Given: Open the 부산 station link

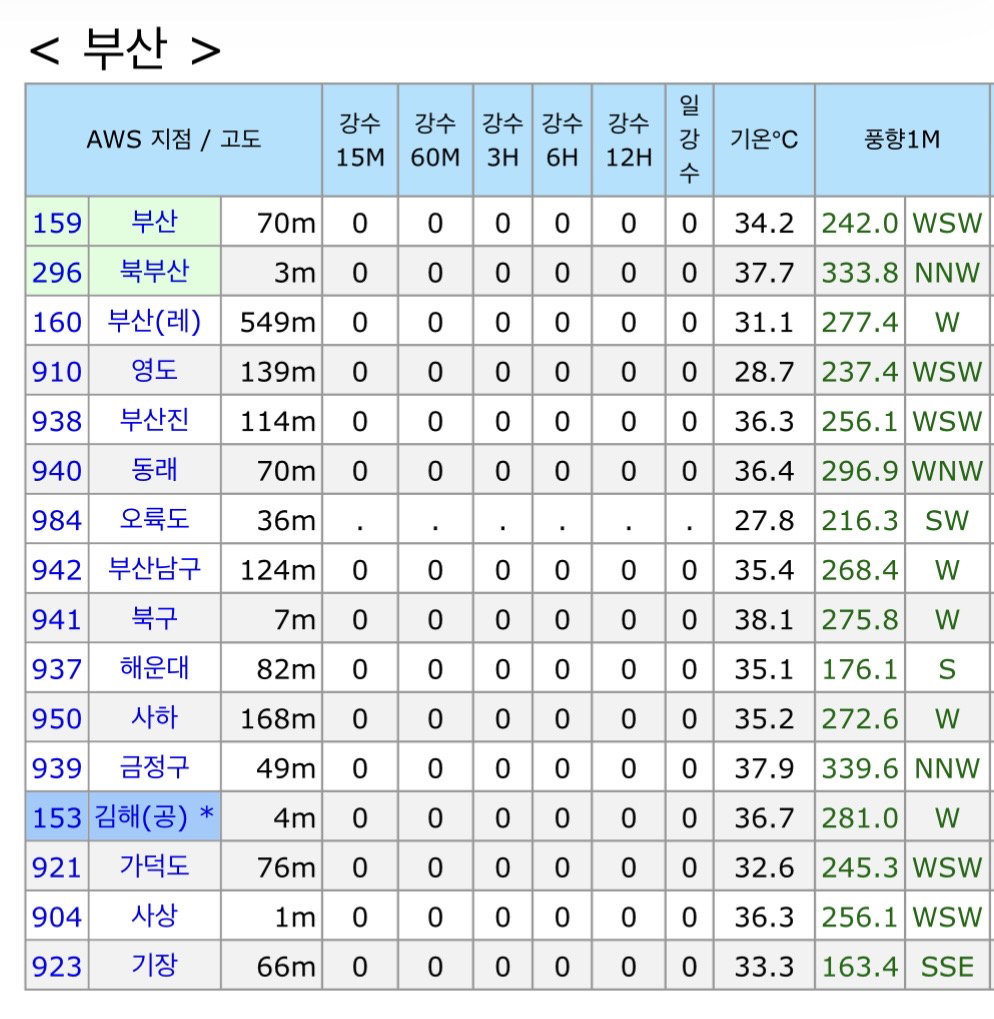Looking at the screenshot, I should [154, 222].
